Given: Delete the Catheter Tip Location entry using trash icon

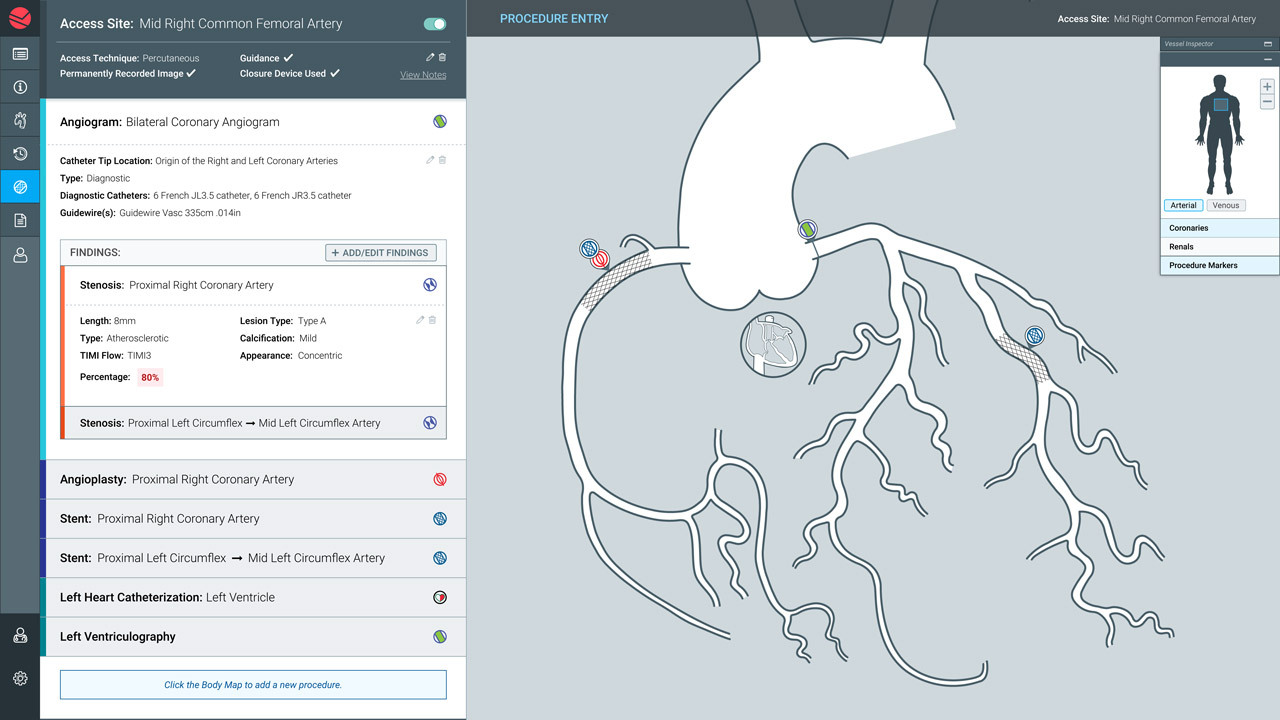Looking at the screenshot, I should tap(440, 159).
